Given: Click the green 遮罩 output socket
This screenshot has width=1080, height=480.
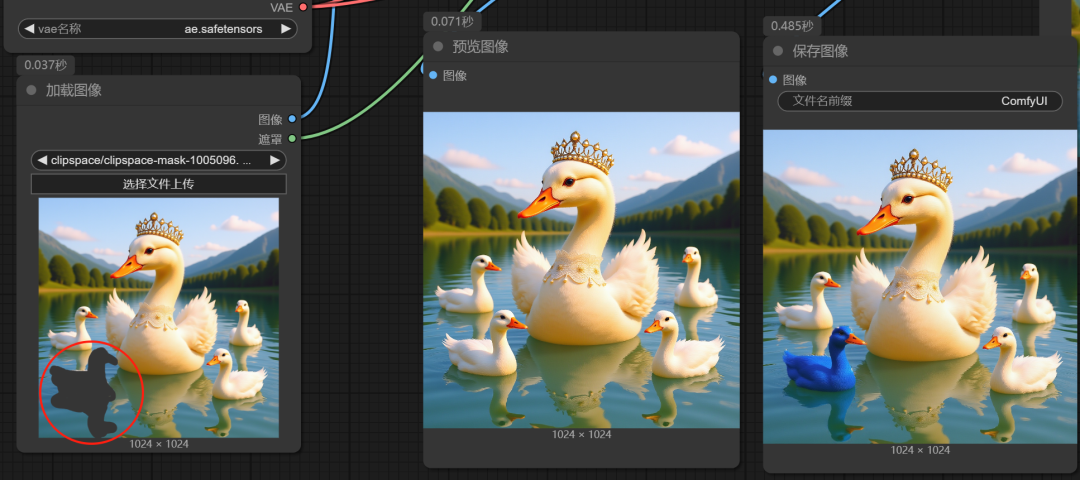Looking at the screenshot, I should pos(292,138).
